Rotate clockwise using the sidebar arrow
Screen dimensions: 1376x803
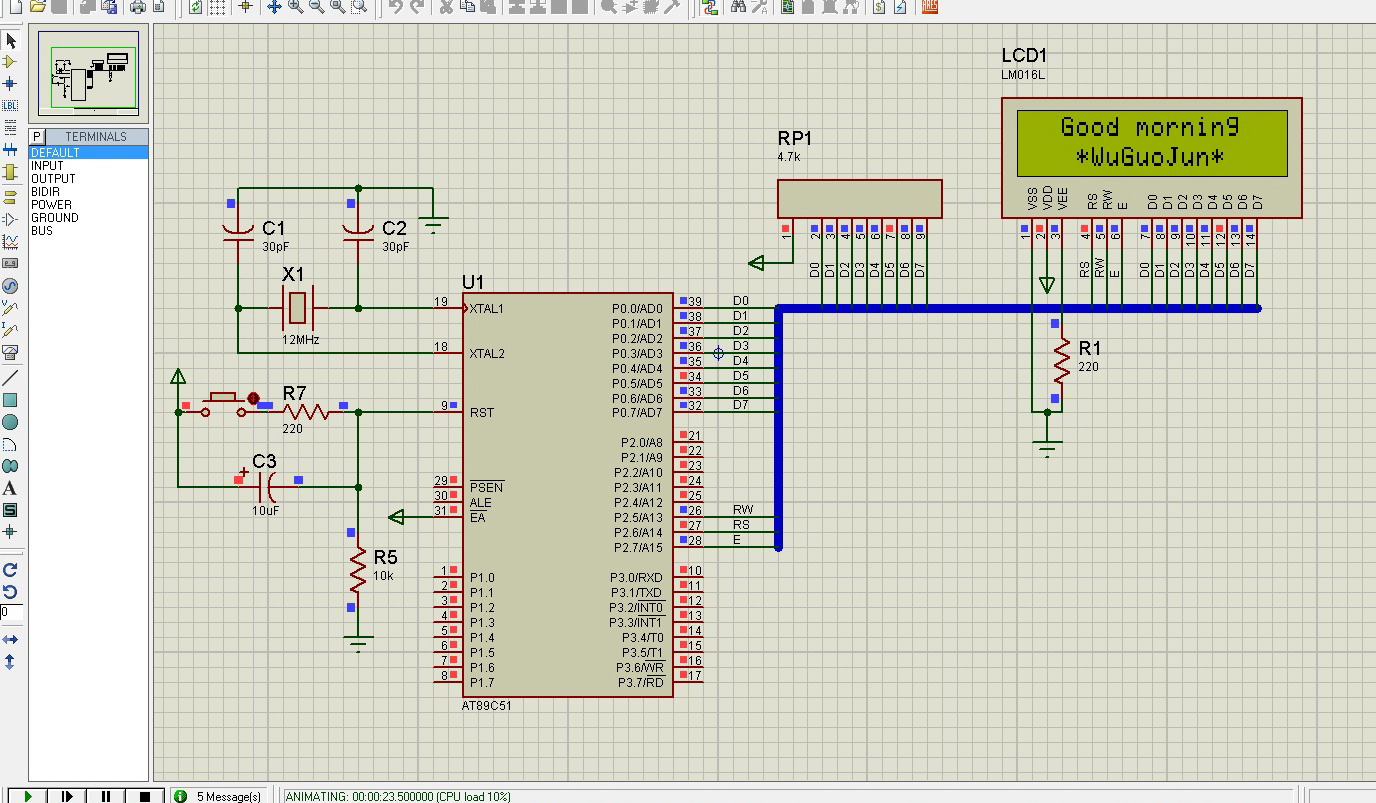coord(11,569)
